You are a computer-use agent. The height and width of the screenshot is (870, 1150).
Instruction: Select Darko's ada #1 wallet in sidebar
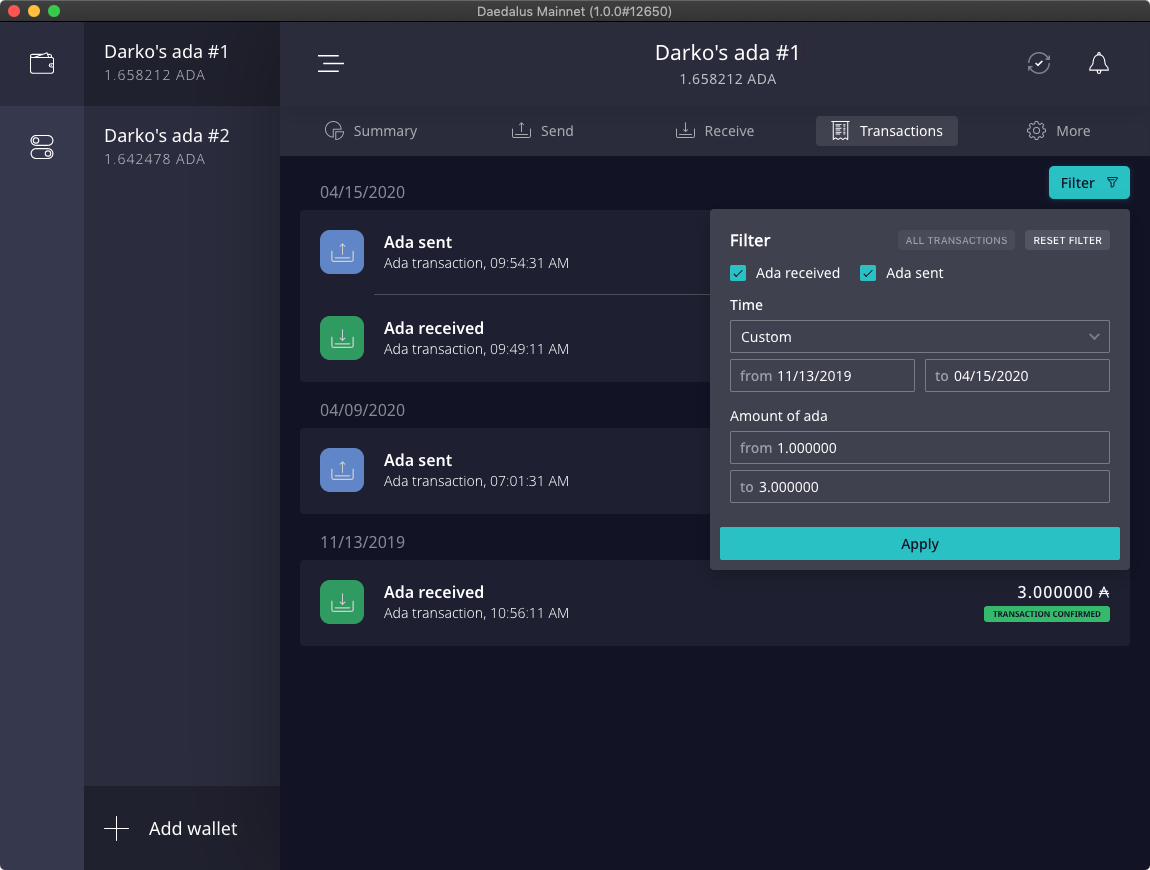[x=182, y=64]
